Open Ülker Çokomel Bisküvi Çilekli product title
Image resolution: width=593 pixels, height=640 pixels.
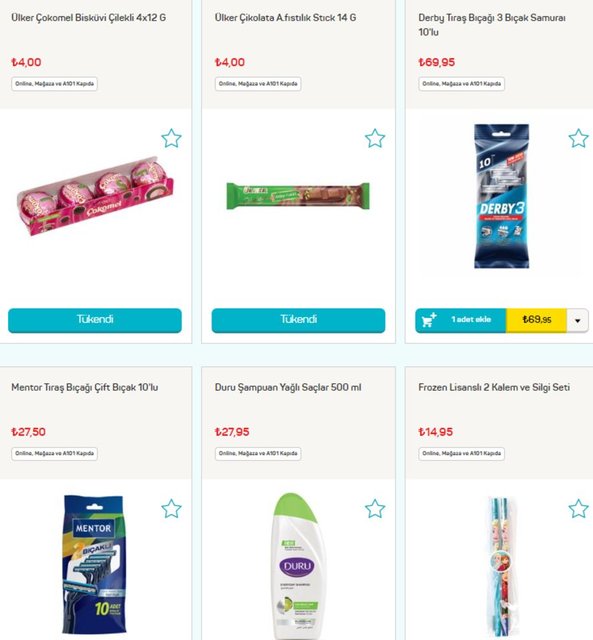pos(89,18)
